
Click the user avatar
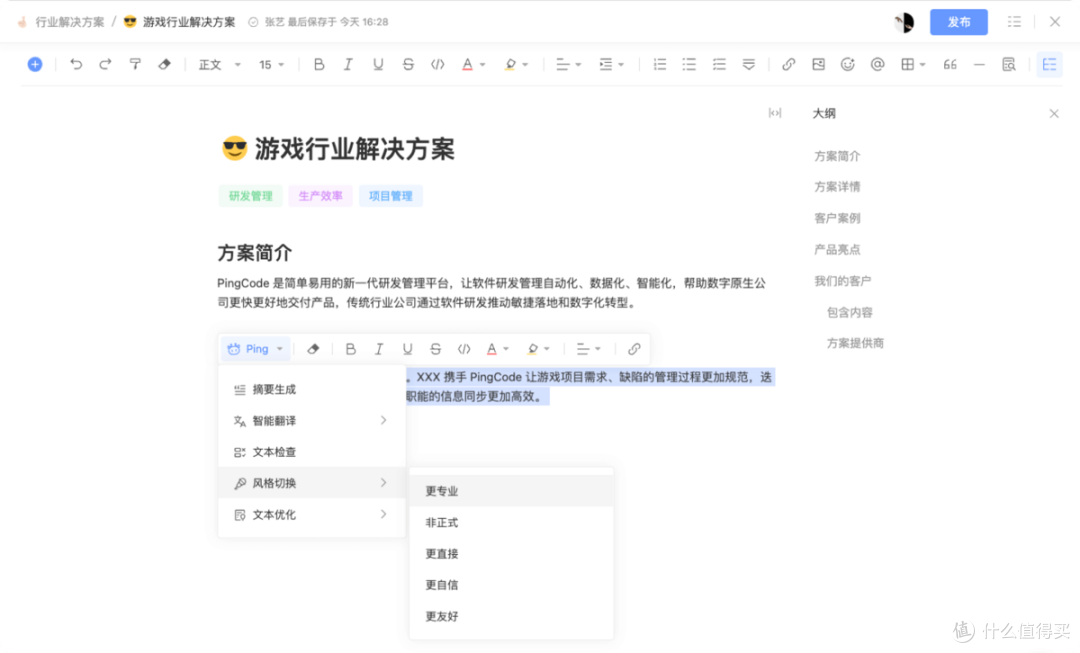coord(904,22)
